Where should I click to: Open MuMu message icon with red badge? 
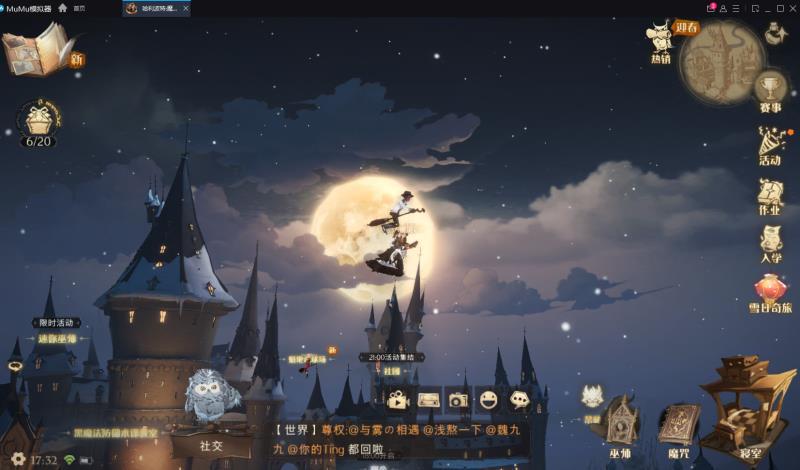click(711, 8)
